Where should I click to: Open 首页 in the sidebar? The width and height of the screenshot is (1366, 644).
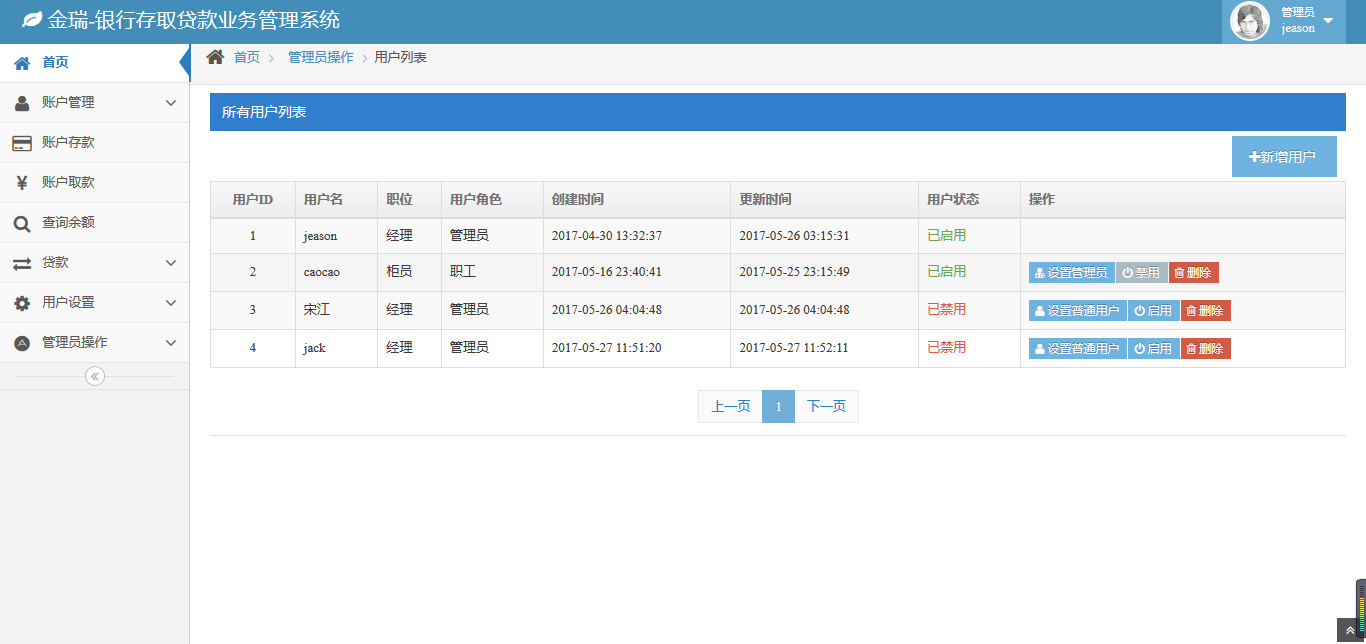(94, 63)
